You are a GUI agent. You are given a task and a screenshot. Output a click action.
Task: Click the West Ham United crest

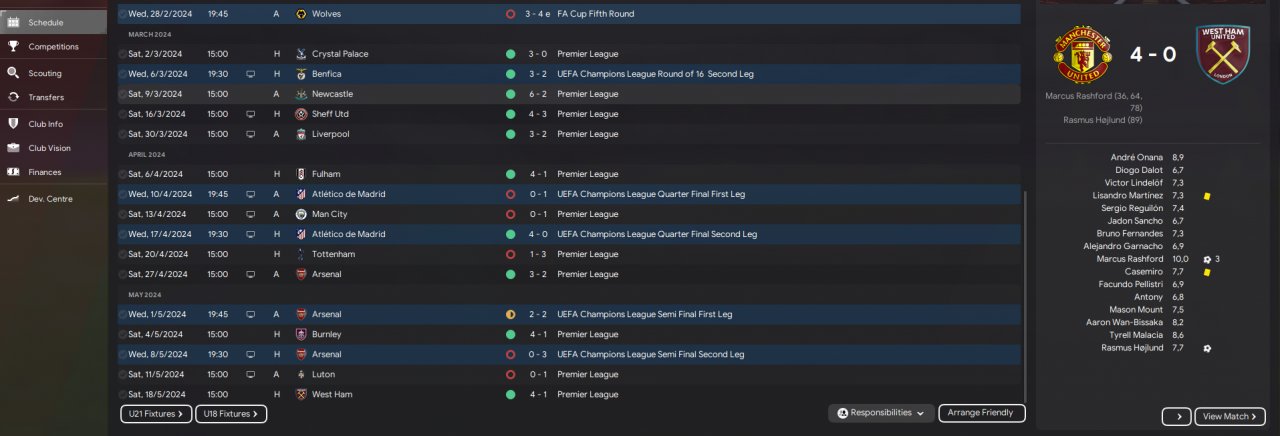click(1224, 54)
